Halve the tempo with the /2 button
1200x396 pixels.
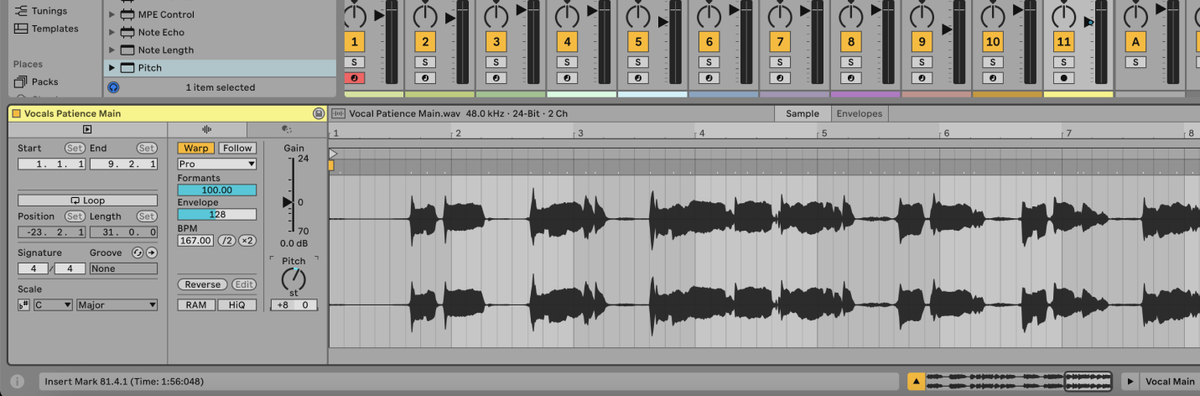pos(227,241)
